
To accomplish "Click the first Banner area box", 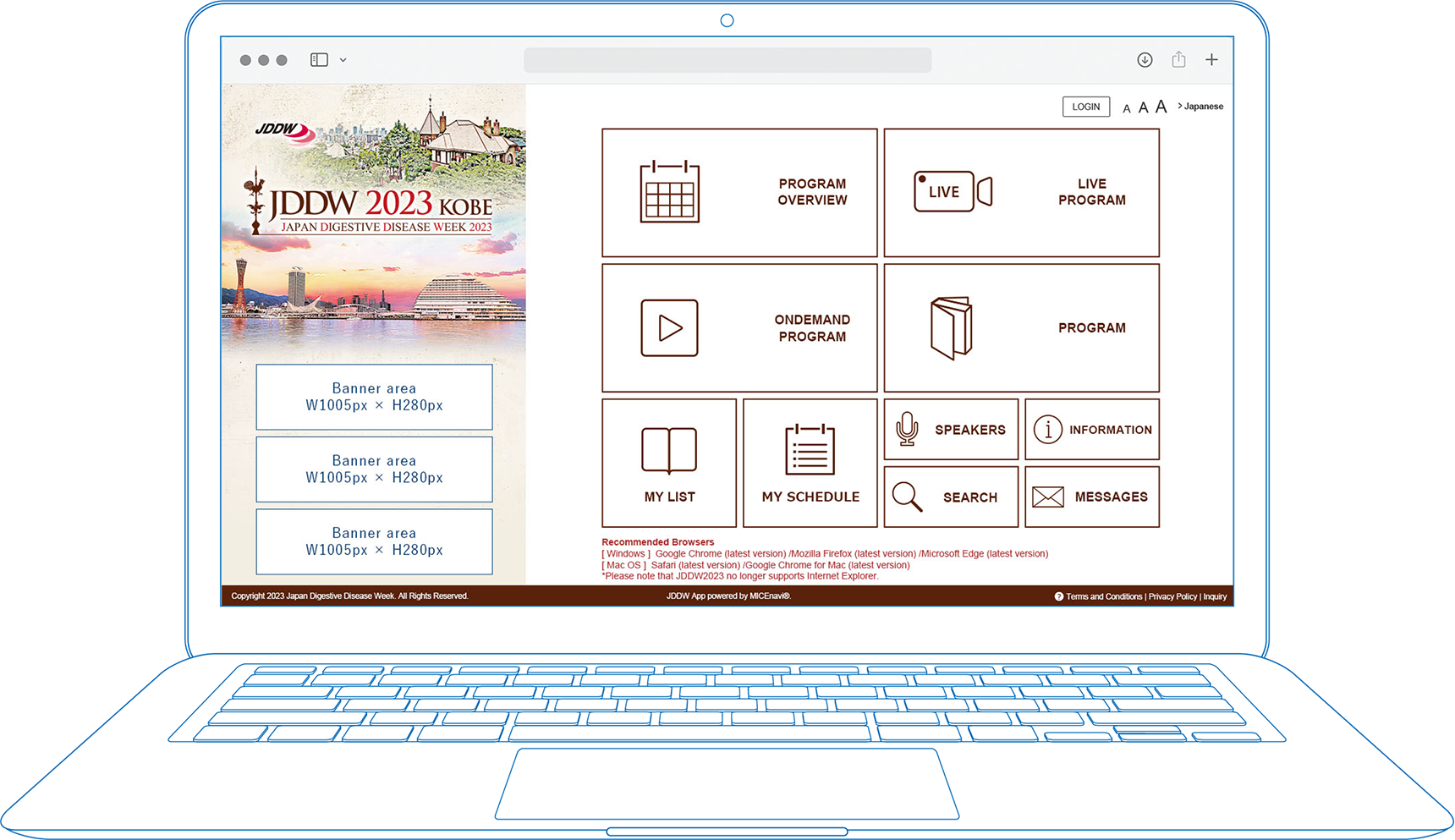I will coord(374,397).
